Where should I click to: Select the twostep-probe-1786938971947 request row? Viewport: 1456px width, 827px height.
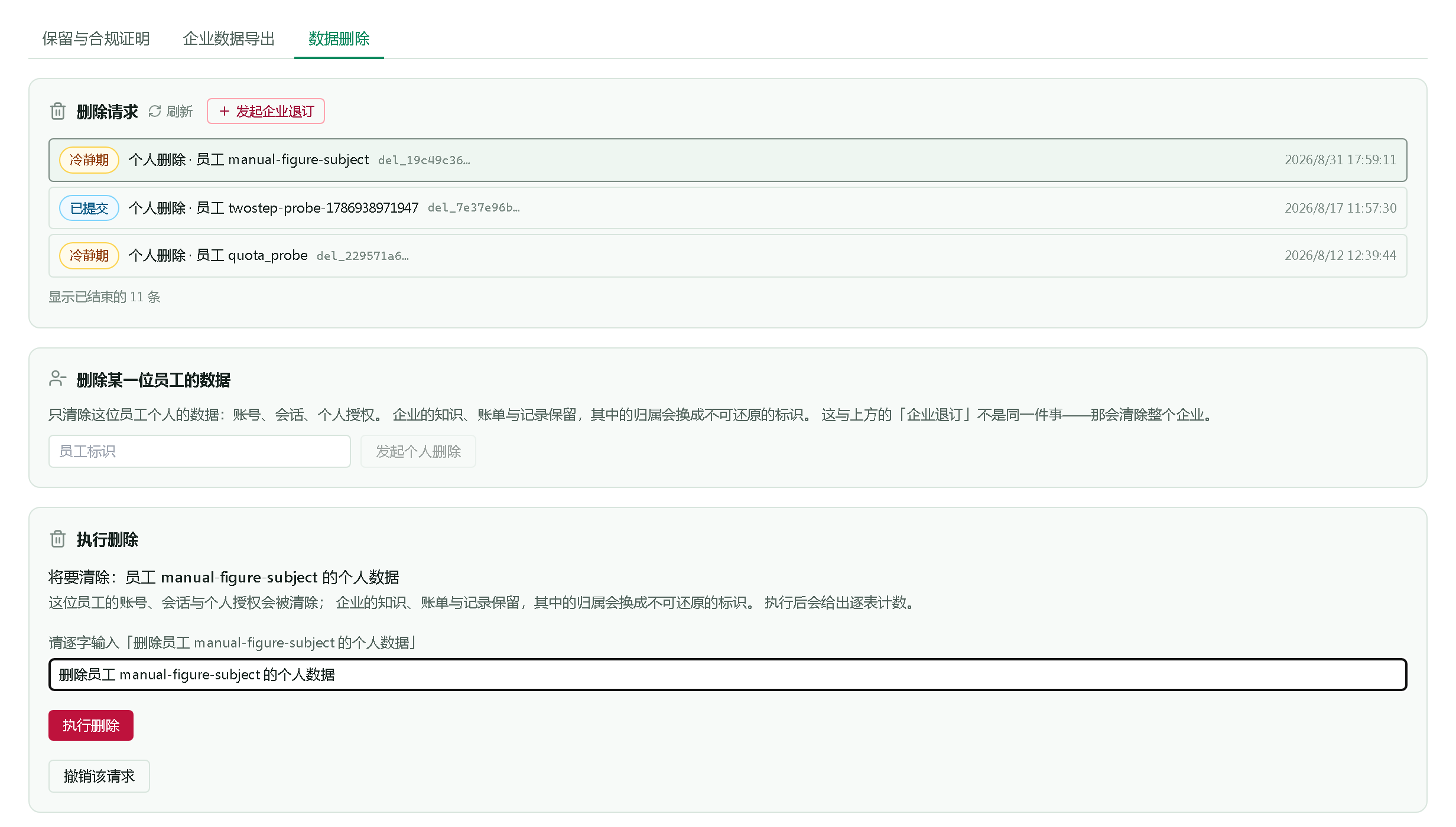click(728, 208)
